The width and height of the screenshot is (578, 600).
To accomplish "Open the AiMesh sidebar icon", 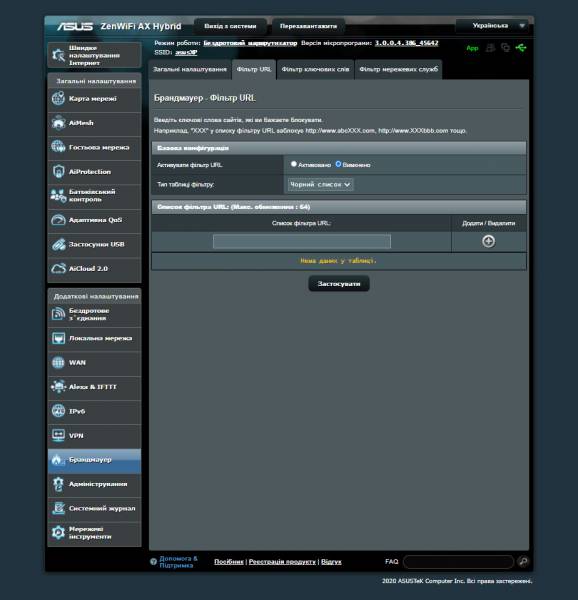I will (58, 123).
